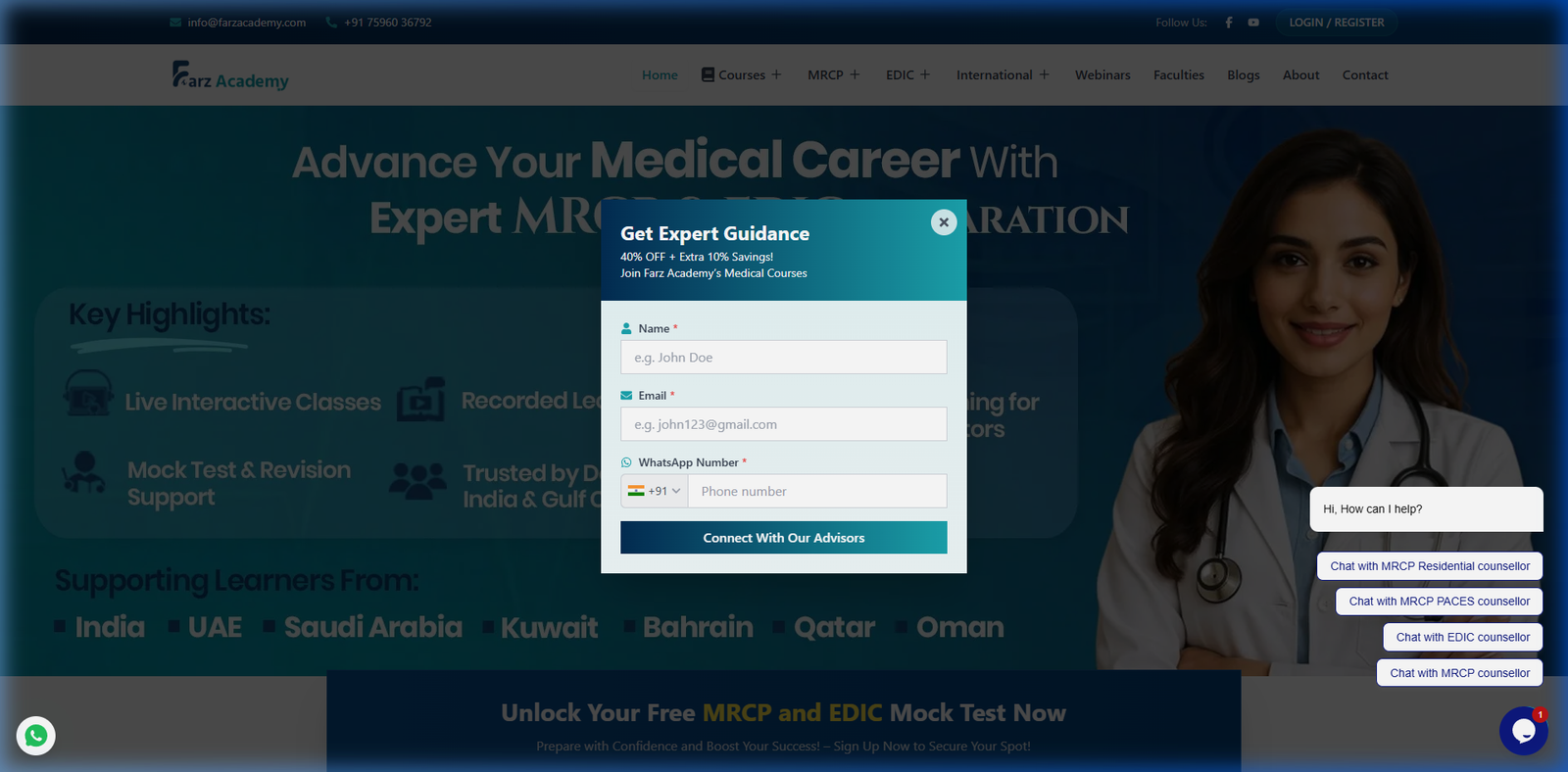
Task: Expand the EDIC menu
Action: point(925,75)
